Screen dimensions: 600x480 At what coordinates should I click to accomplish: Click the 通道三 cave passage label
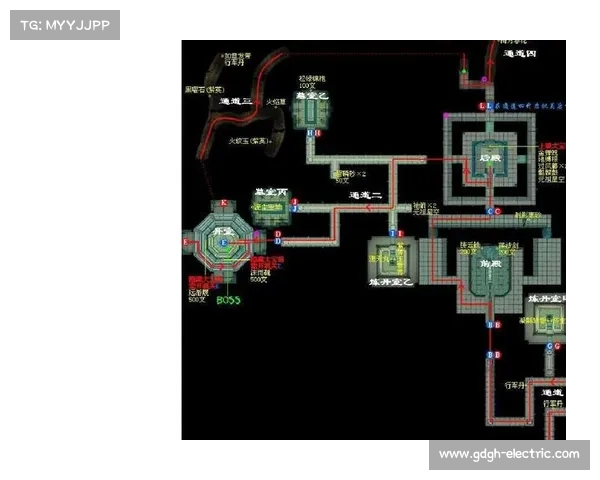[x=237, y=102]
